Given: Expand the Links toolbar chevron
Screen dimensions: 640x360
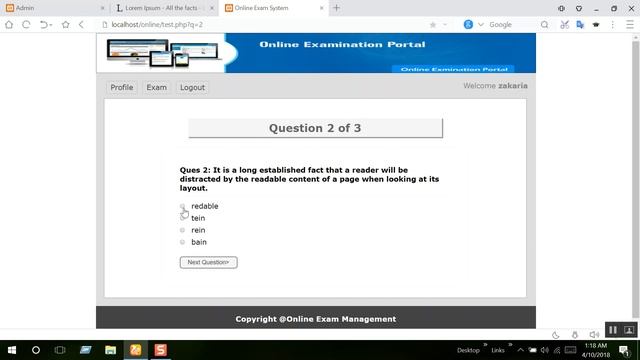Looking at the screenshot, I should (510, 345).
